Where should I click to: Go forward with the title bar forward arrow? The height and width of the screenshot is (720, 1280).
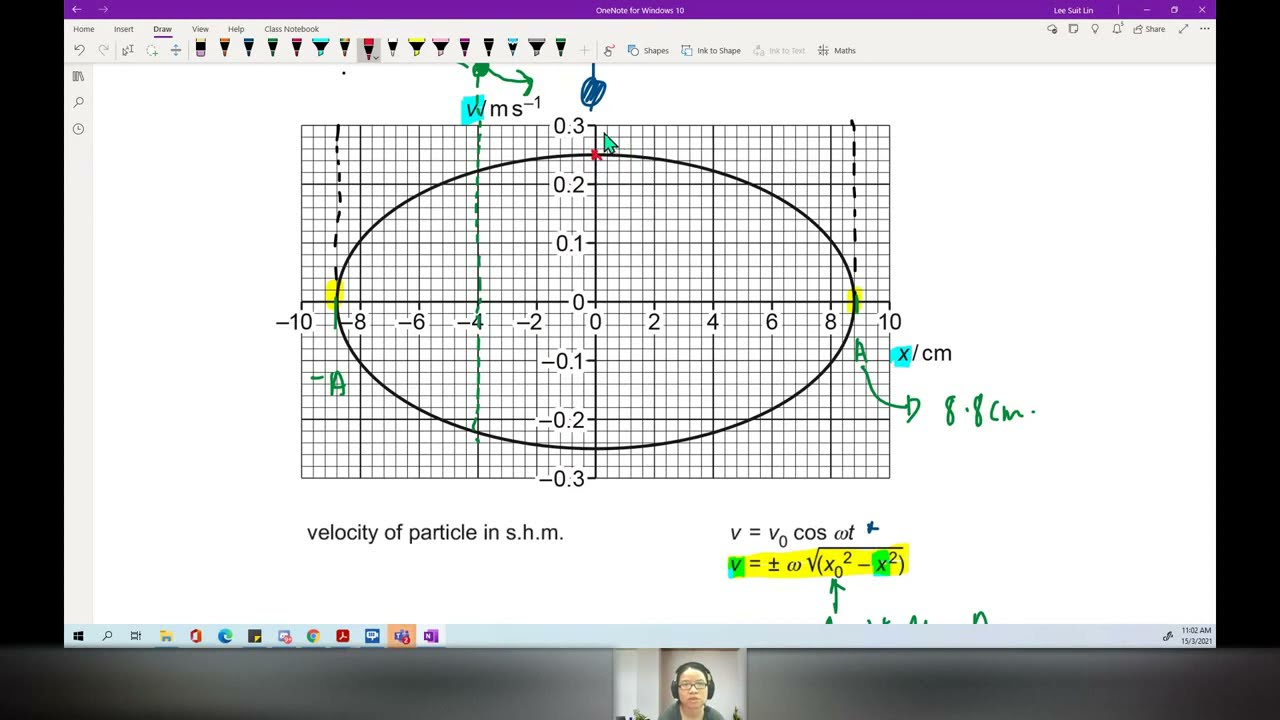click(103, 10)
